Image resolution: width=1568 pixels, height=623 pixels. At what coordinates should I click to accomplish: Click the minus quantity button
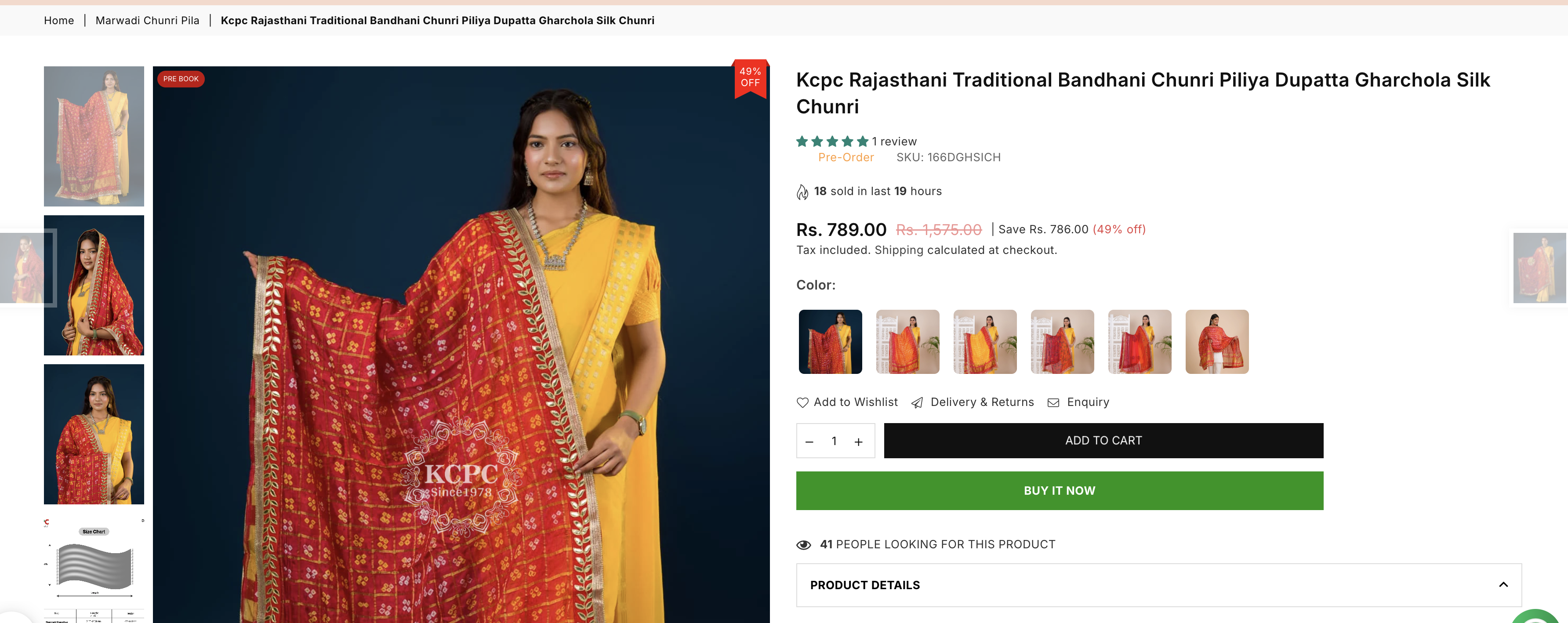pyautogui.click(x=809, y=442)
